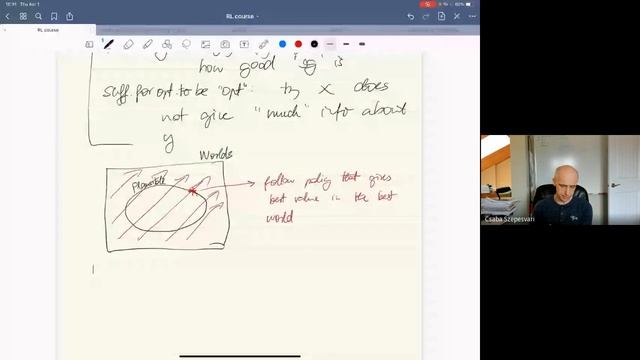Image resolution: width=640 pixels, height=360 pixels.
Task: Switch to the RL course document tab
Action: tap(48, 30)
